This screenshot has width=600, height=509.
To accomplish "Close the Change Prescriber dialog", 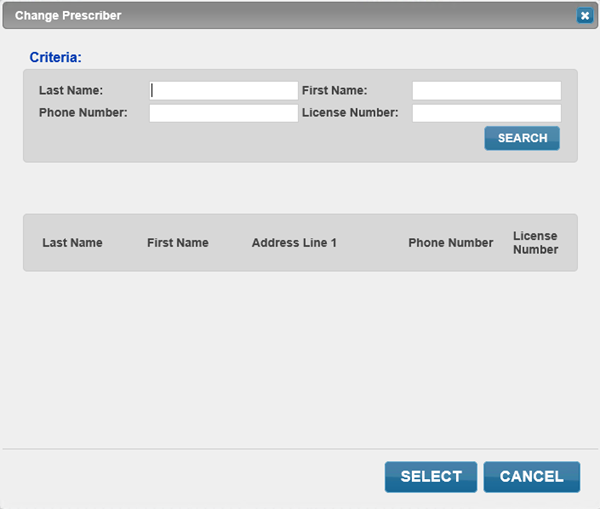I will (x=585, y=16).
